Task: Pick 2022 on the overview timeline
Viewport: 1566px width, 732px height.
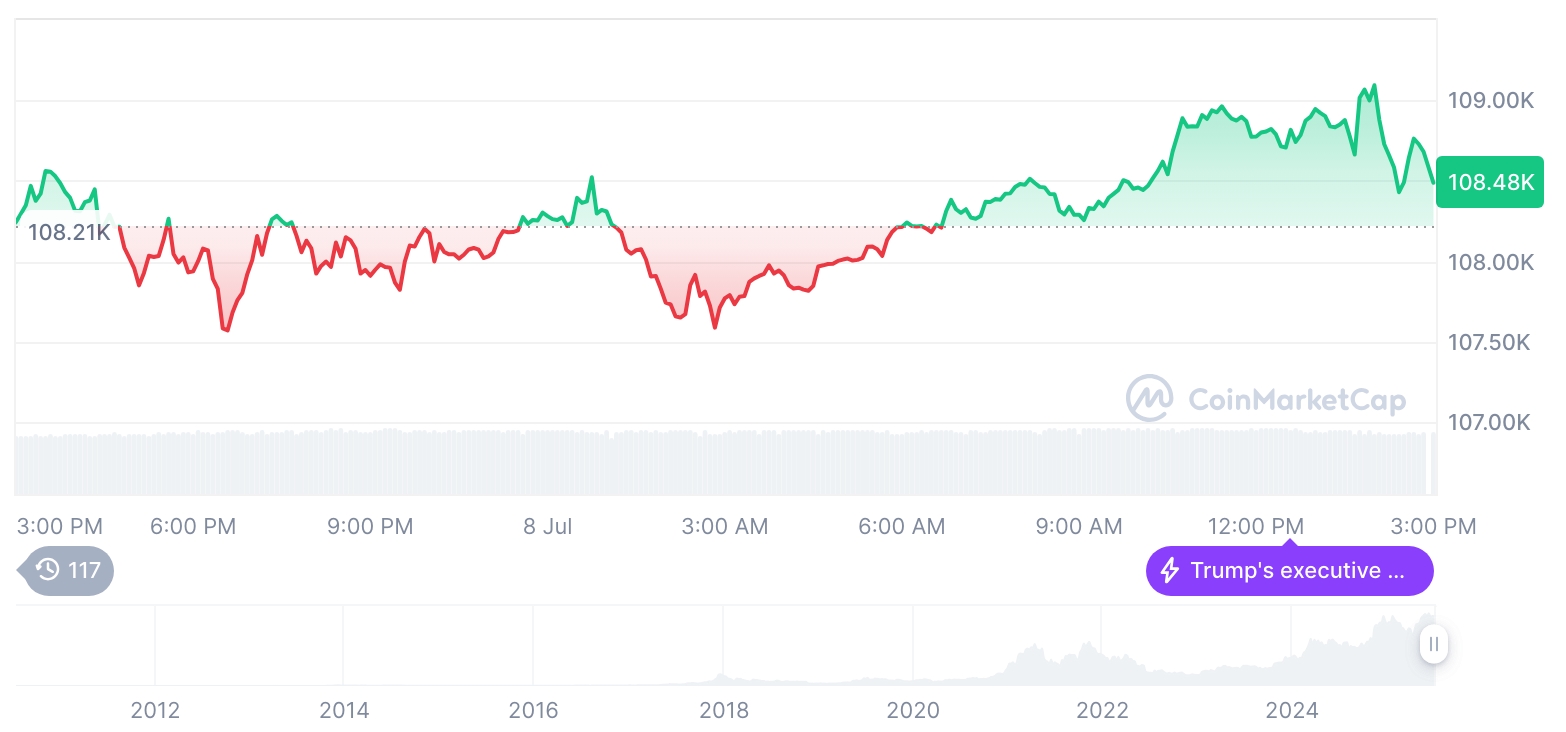Action: pos(1102,711)
